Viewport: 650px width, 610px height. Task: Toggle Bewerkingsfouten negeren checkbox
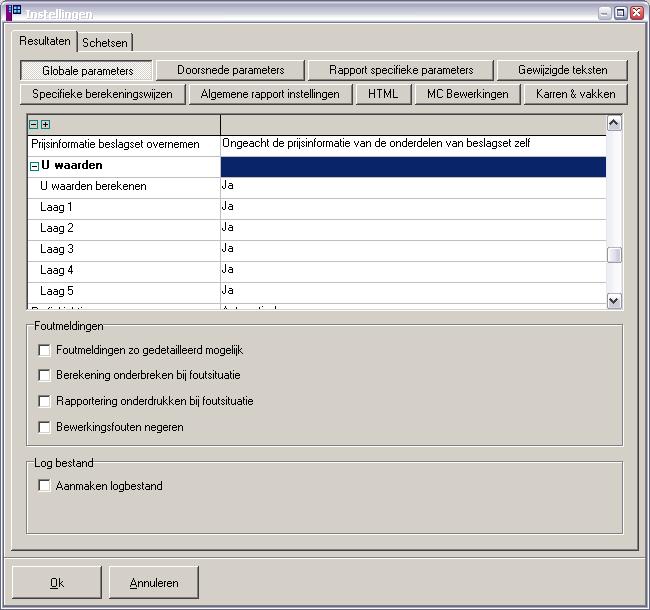pos(44,427)
